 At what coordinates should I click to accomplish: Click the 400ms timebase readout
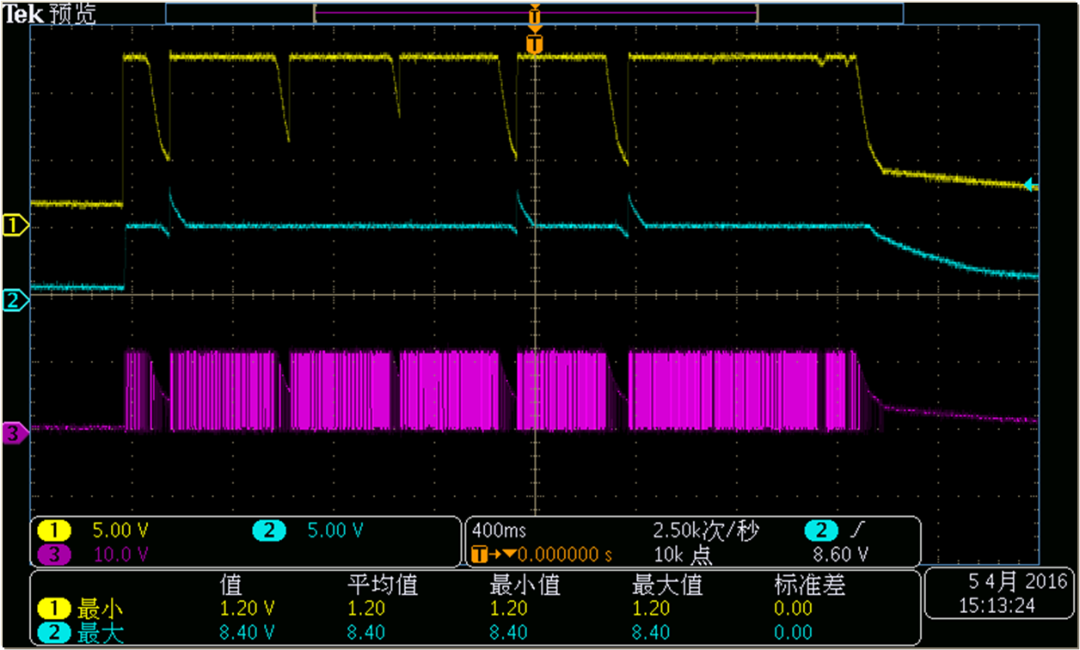click(497, 530)
